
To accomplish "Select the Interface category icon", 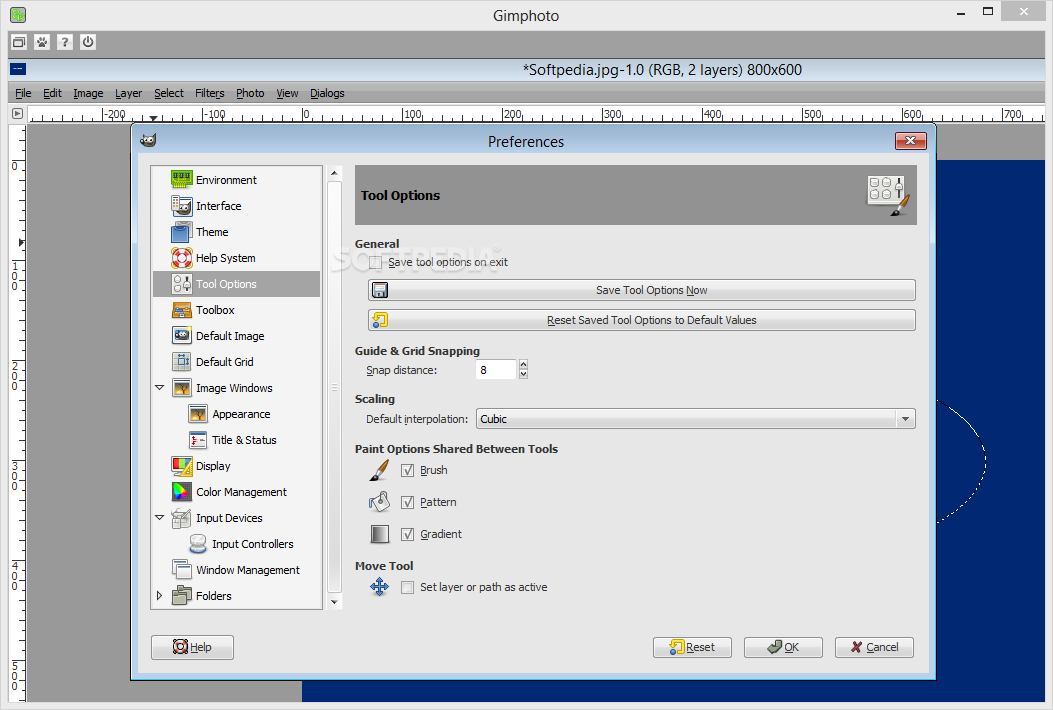I will pos(182,206).
